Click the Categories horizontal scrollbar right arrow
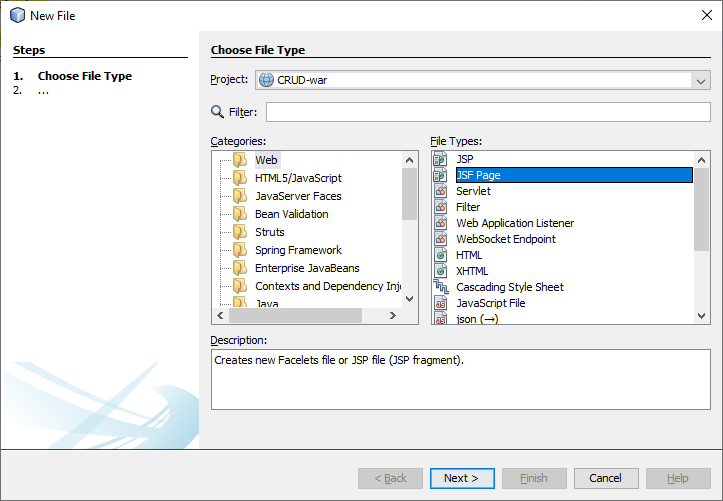This screenshot has height=501, width=723. tap(393, 315)
